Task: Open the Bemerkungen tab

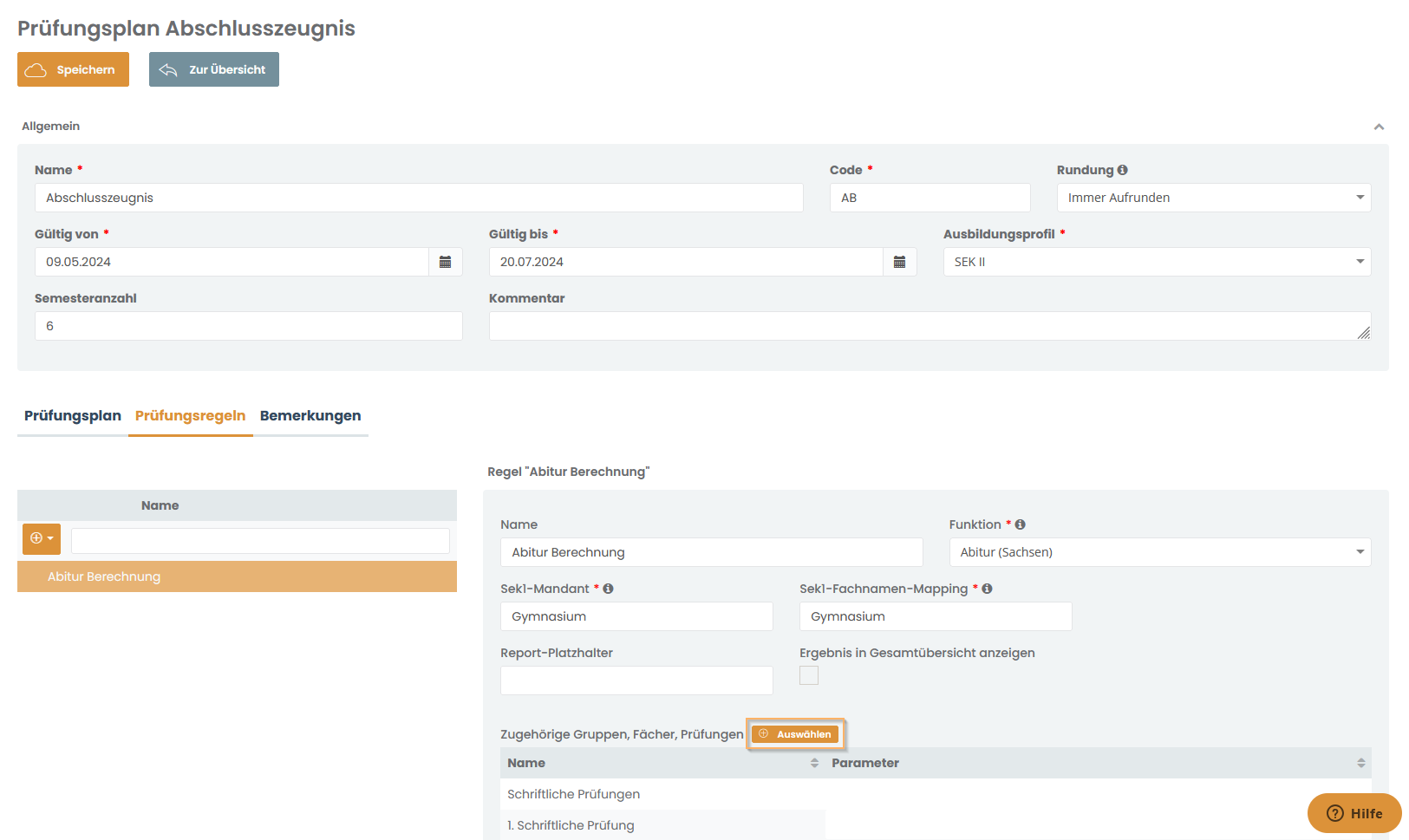Action: (310, 416)
